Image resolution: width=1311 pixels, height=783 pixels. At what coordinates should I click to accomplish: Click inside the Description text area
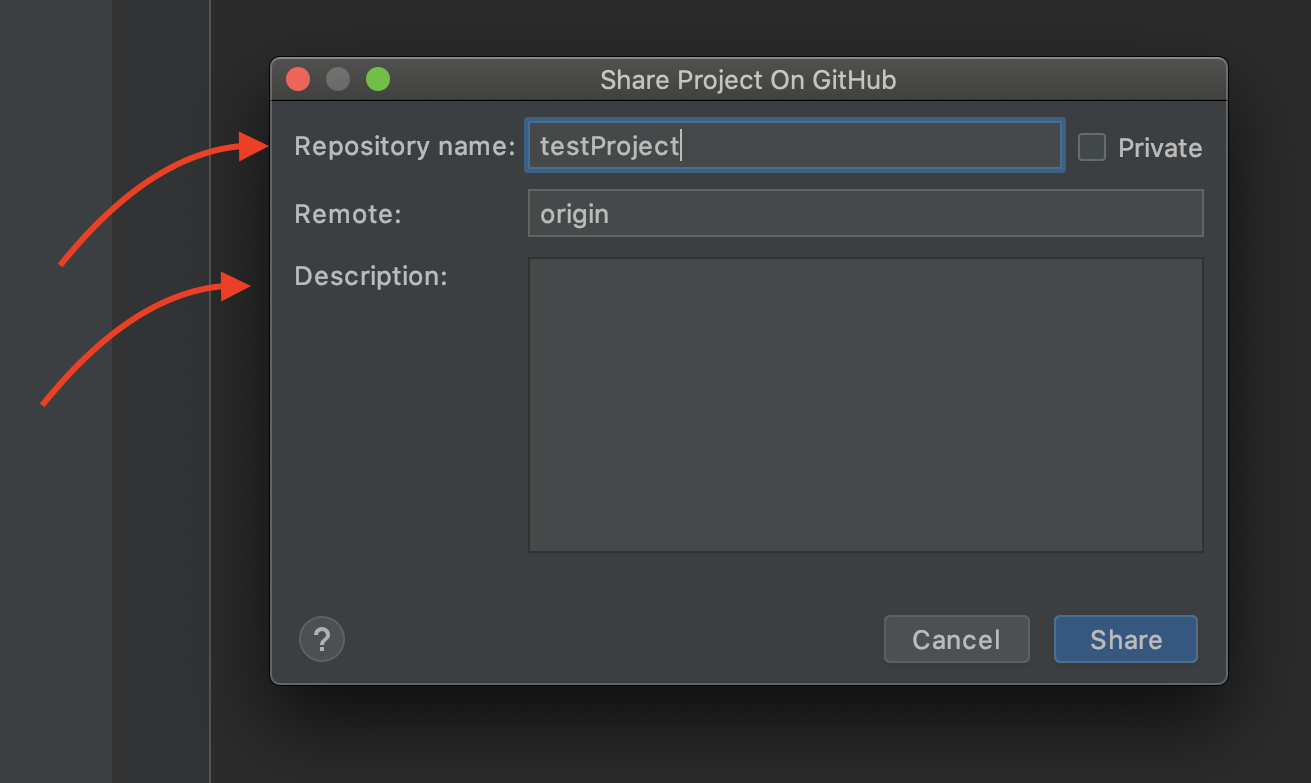pyautogui.click(x=865, y=405)
